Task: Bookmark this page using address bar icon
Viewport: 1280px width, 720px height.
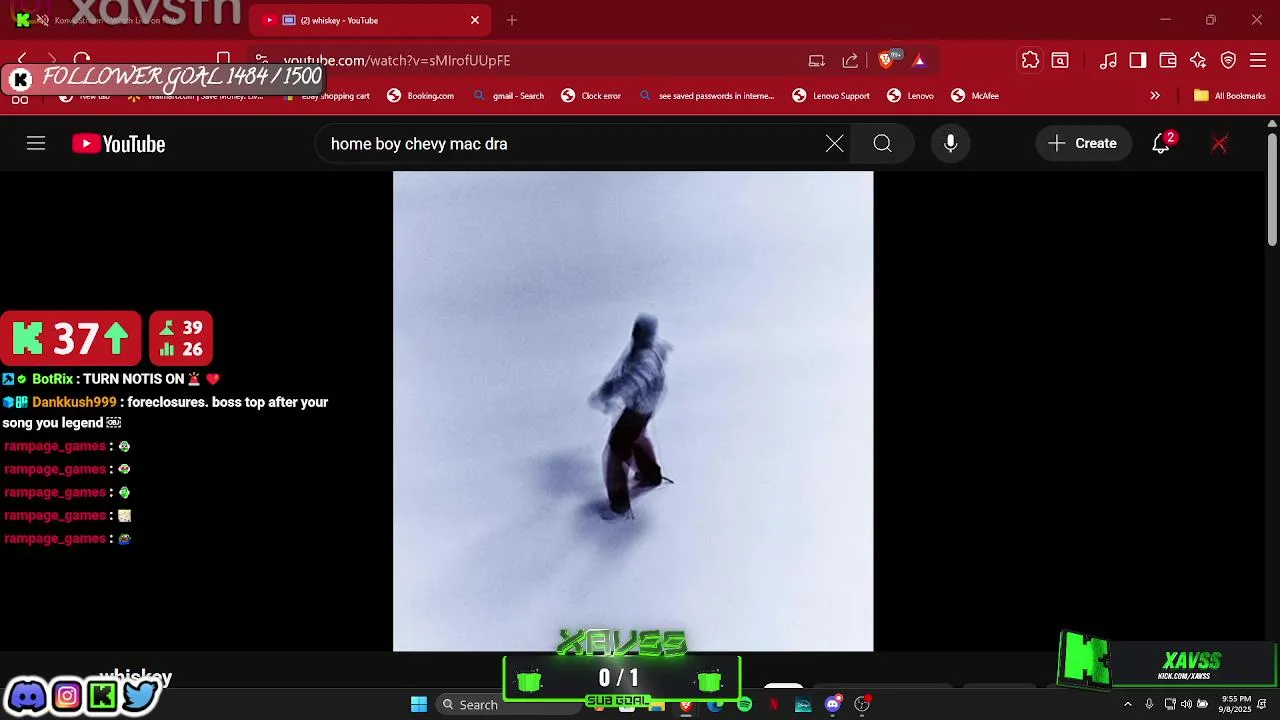Action: (224, 60)
